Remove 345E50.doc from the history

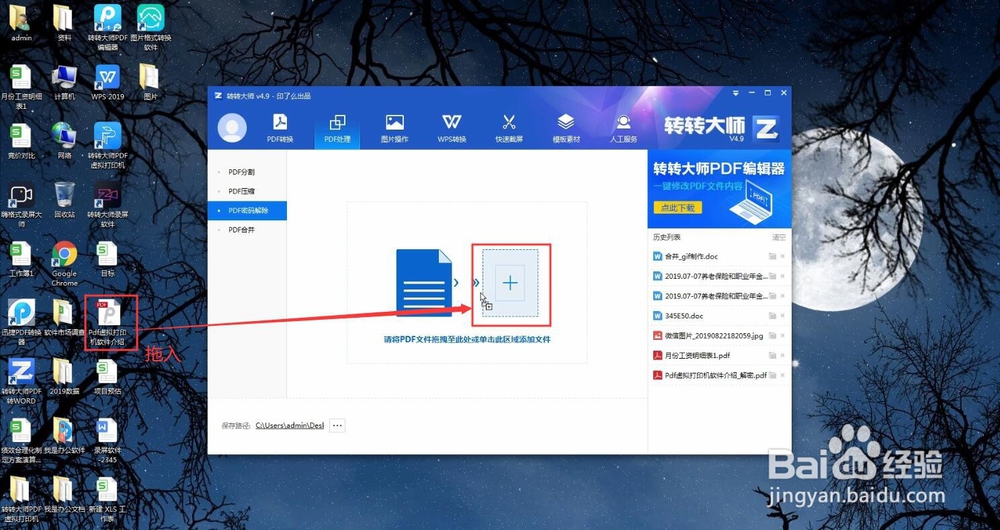point(783,316)
